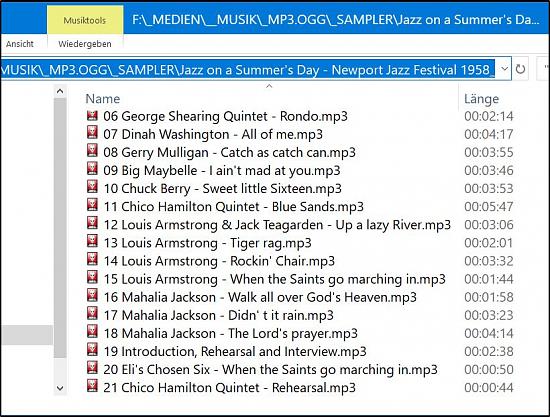The height and width of the screenshot is (417, 550).
Task: Select 17 Mahalia Jackson - Didn' t it rain.mp3
Action: click(x=218, y=315)
